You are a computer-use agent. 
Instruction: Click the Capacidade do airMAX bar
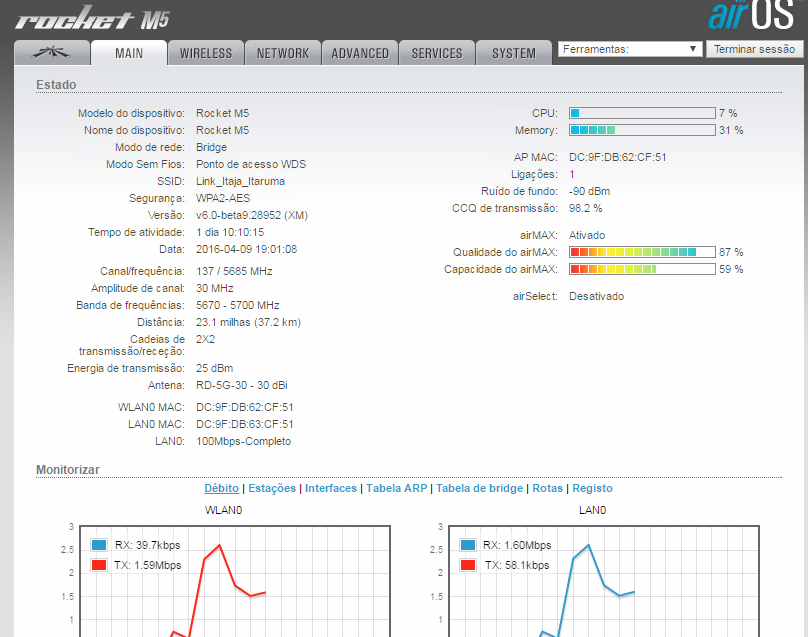coord(642,269)
